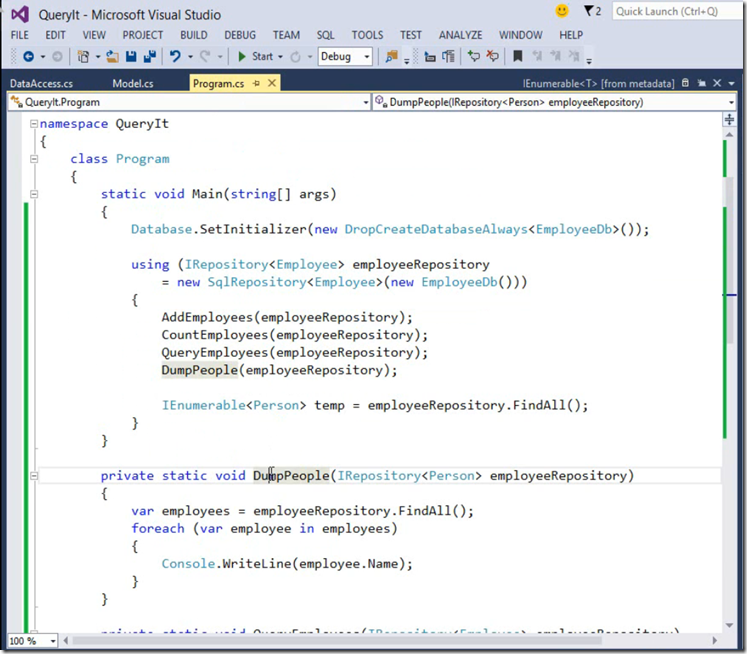Image resolution: width=747 pixels, height=654 pixels.
Task: Switch to the Model.cs tab
Action: (133, 83)
